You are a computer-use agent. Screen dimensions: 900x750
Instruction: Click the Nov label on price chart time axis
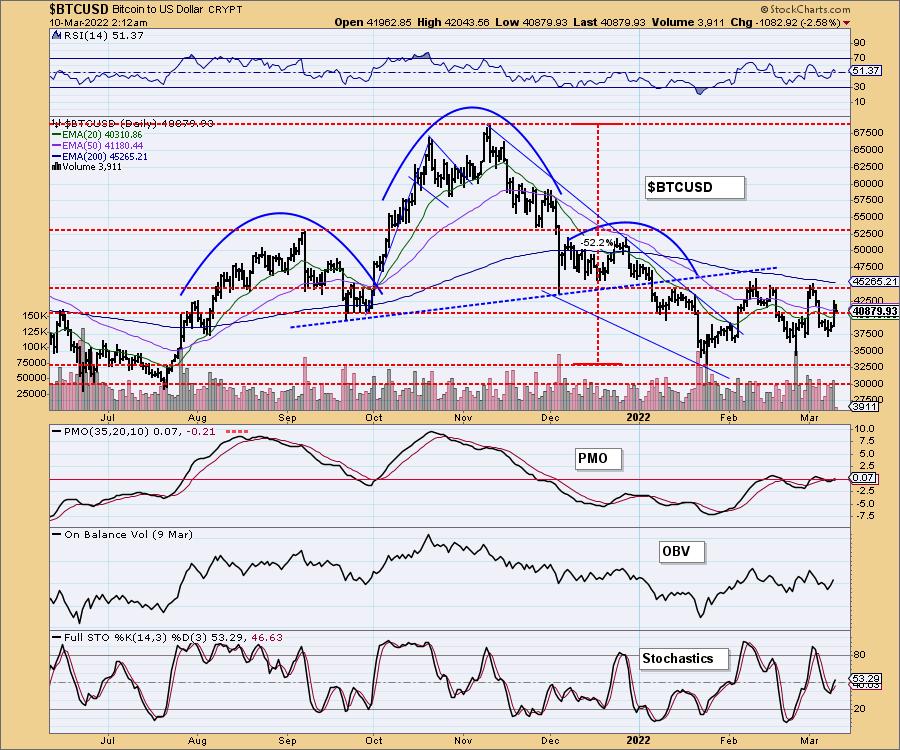pyautogui.click(x=463, y=417)
